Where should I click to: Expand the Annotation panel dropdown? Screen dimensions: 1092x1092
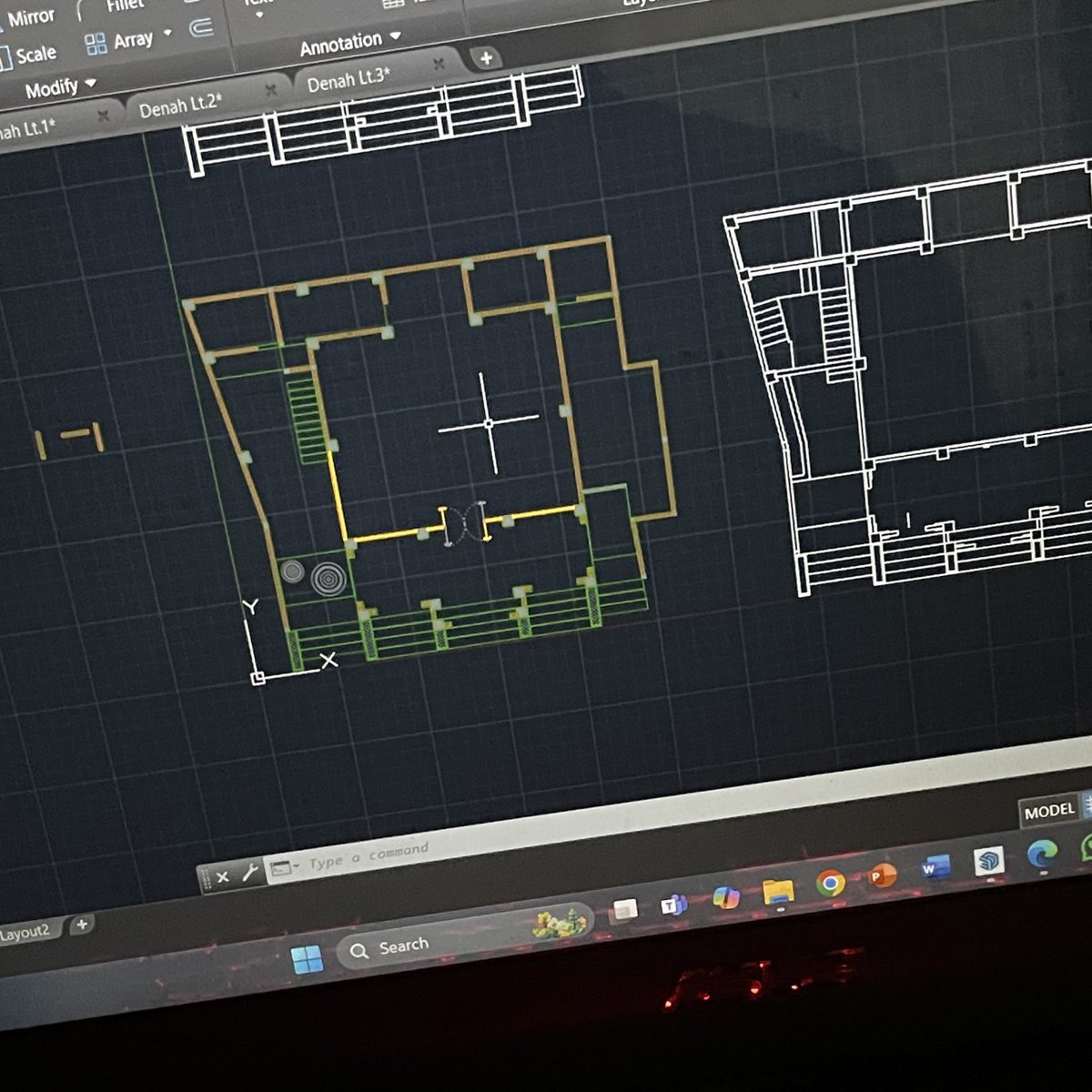click(x=350, y=43)
